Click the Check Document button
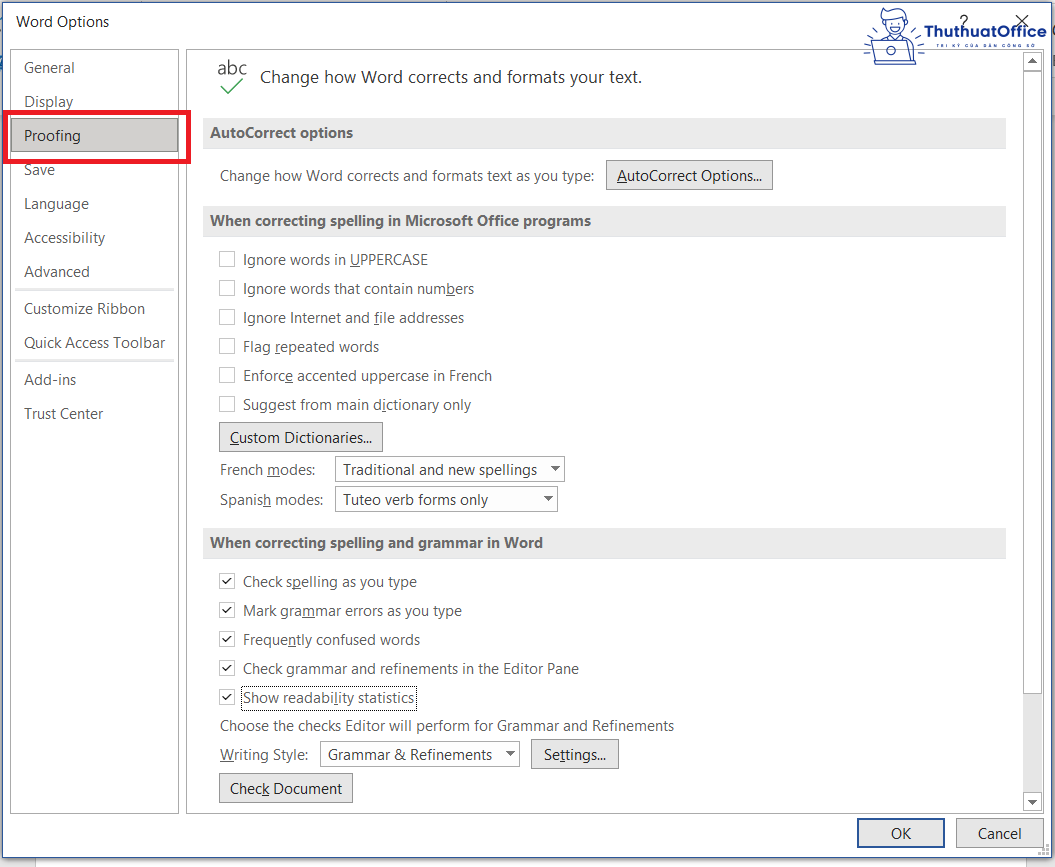The height and width of the screenshot is (867, 1055). (286, 788)
